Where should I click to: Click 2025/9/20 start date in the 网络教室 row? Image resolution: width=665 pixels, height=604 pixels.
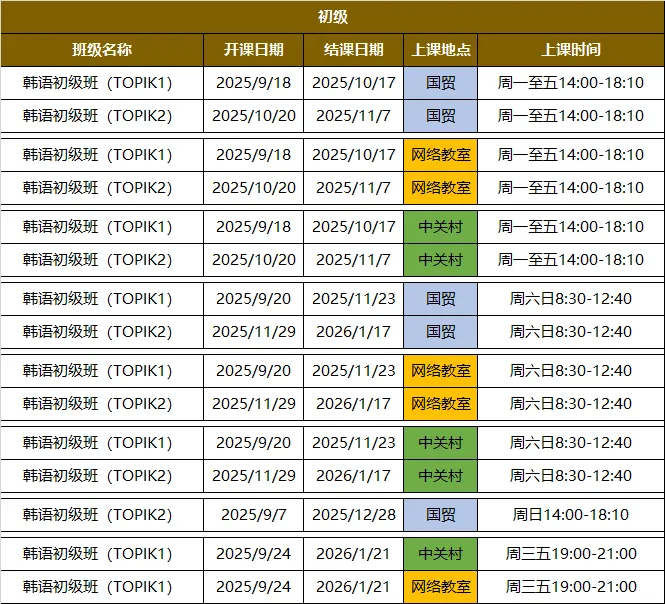(x=254, y=371)
